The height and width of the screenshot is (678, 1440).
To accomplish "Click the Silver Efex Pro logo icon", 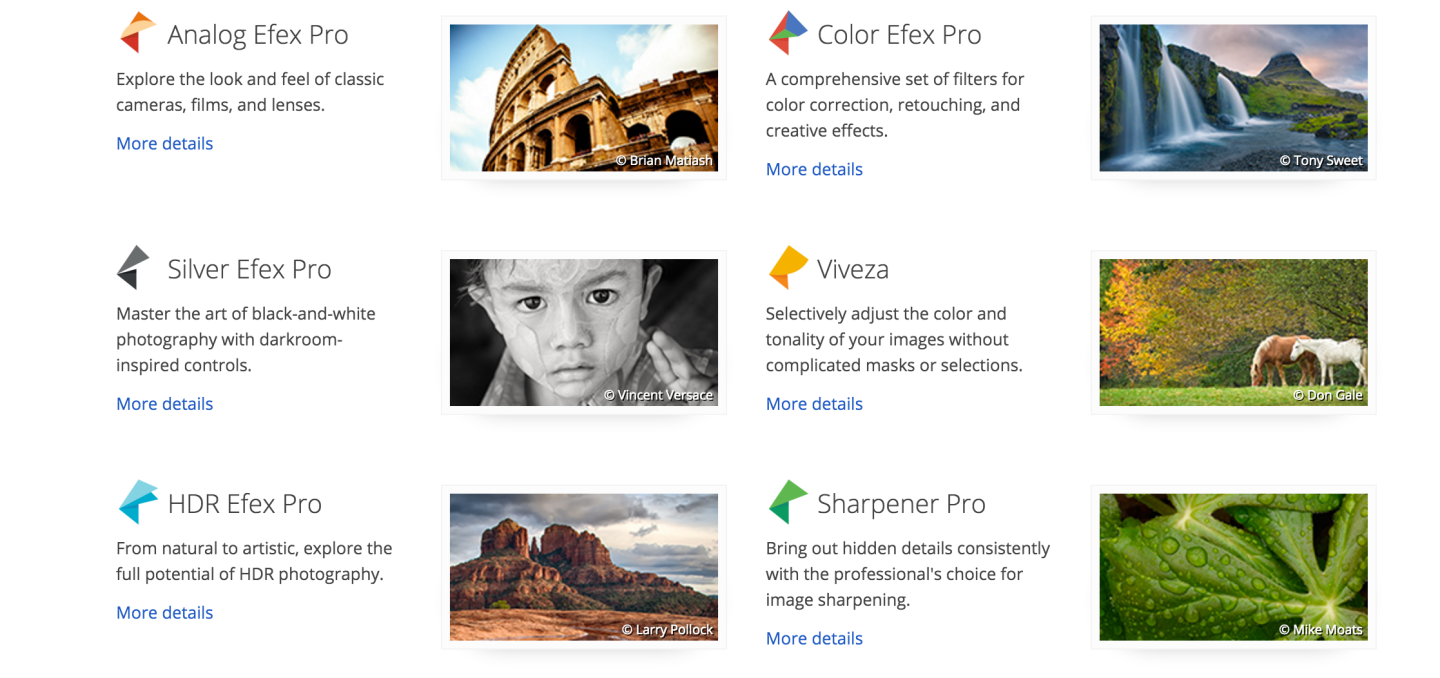I will (x=134, y=267).
